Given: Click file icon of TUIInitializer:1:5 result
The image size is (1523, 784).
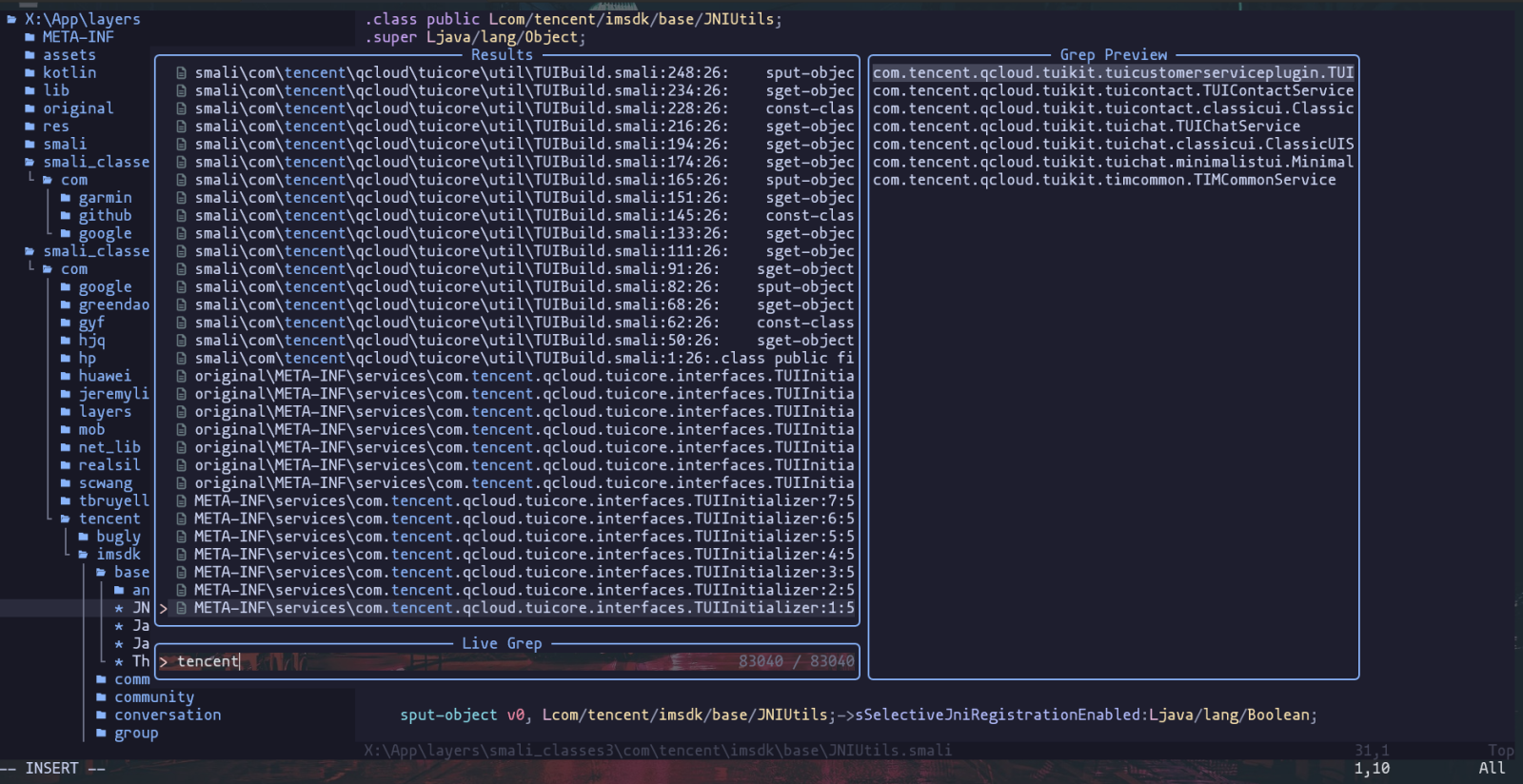Looking at the screenshot, I should [181, 608].
